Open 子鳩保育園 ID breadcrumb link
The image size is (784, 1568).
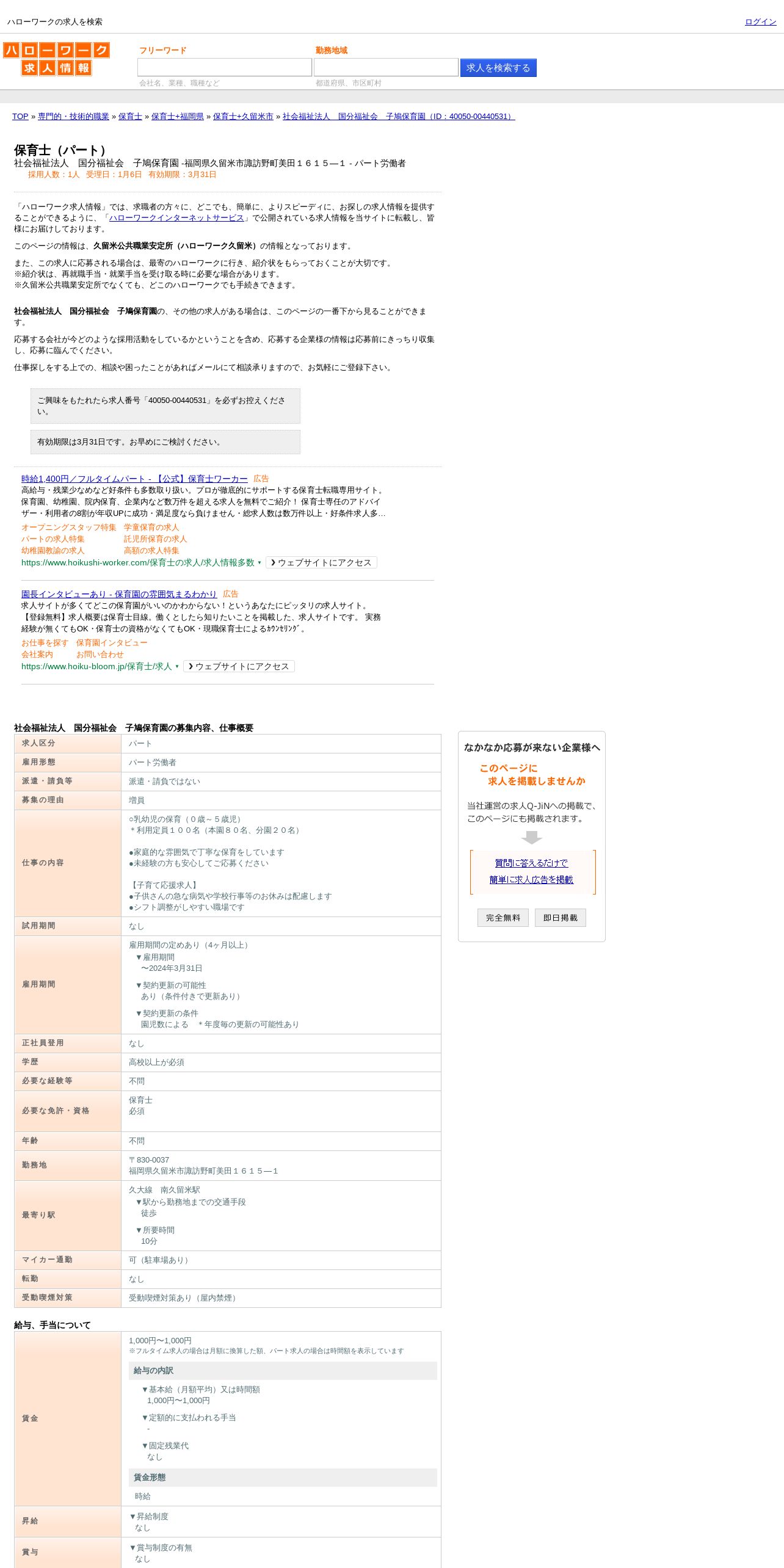399,117
